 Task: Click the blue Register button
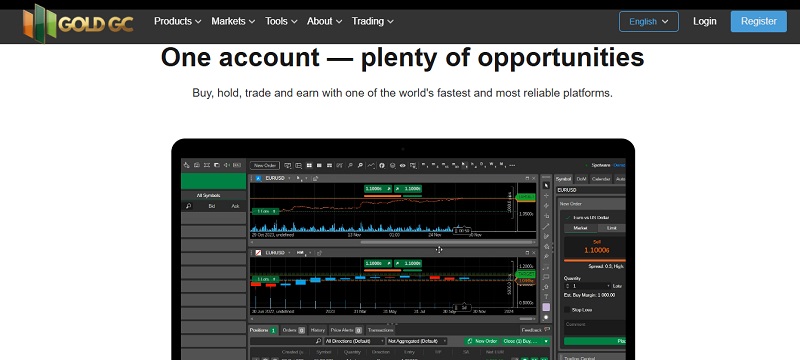pyautogui.click(x=759, y=21)
